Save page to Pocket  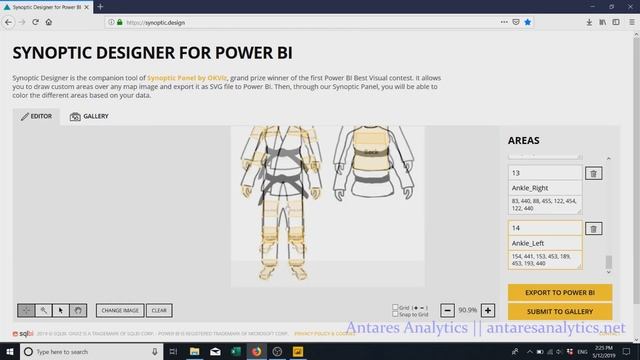tap(516, 22)
